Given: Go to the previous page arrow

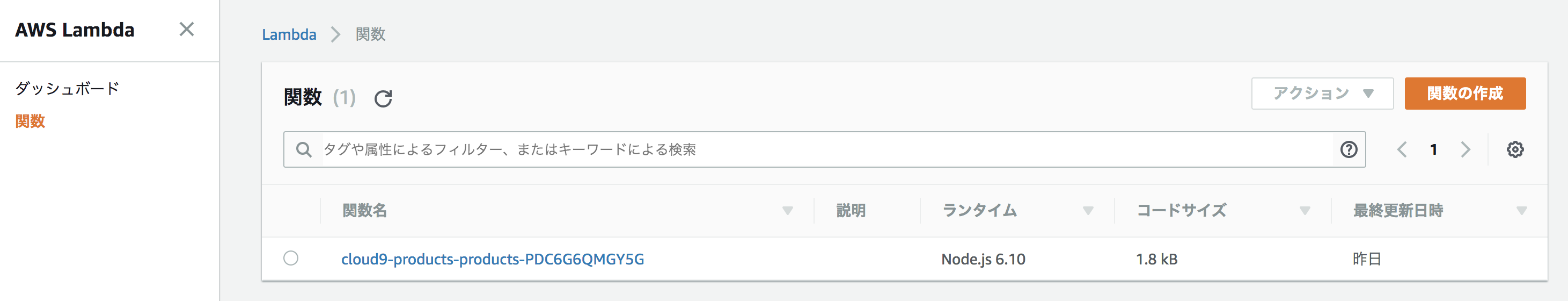Looking at the screenshot, I should pyautogui.click(x=1402, y=149).
